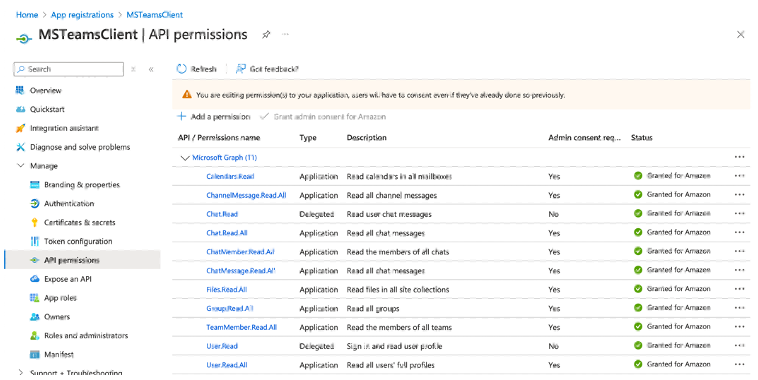Click 'Granted for Amazon' status in Chat.Read.All row
Viewport: 758px width, 380px height.
click(679, 232)
